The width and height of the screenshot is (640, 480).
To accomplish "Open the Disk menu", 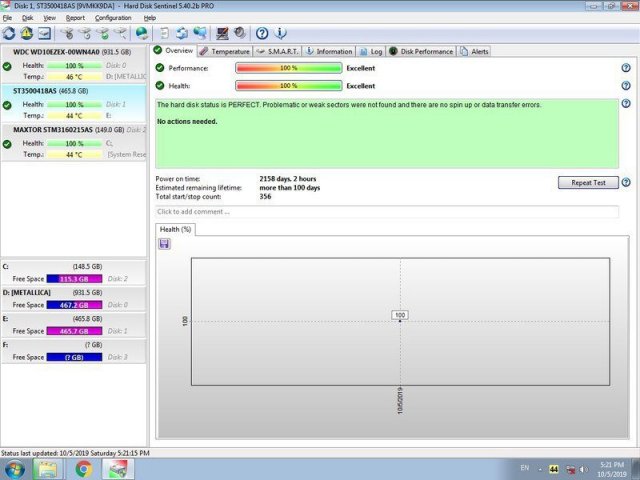I will coord(27,18).
